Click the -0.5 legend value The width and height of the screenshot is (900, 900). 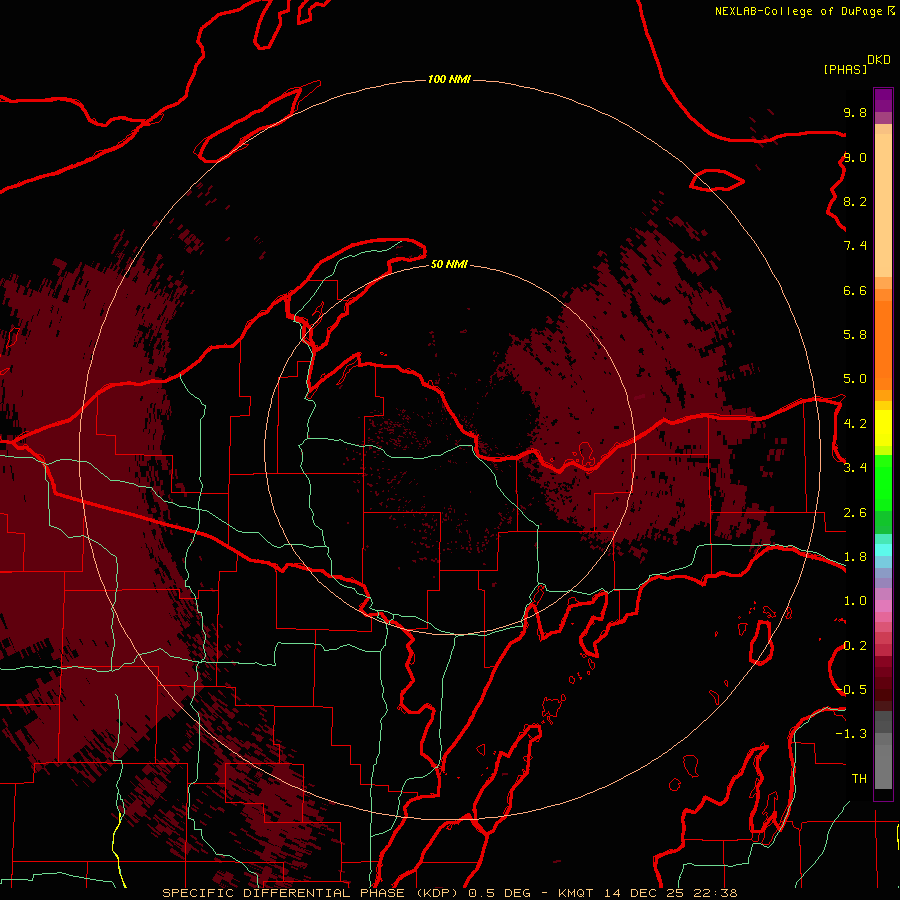coord(851,690)
